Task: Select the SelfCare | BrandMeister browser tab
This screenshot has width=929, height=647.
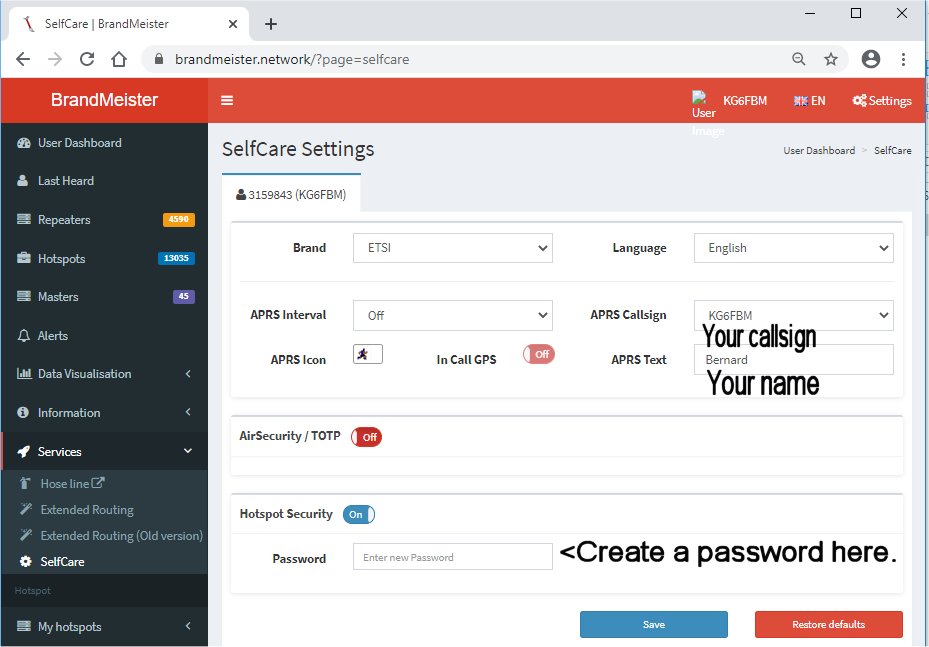Action: [129, 24]
